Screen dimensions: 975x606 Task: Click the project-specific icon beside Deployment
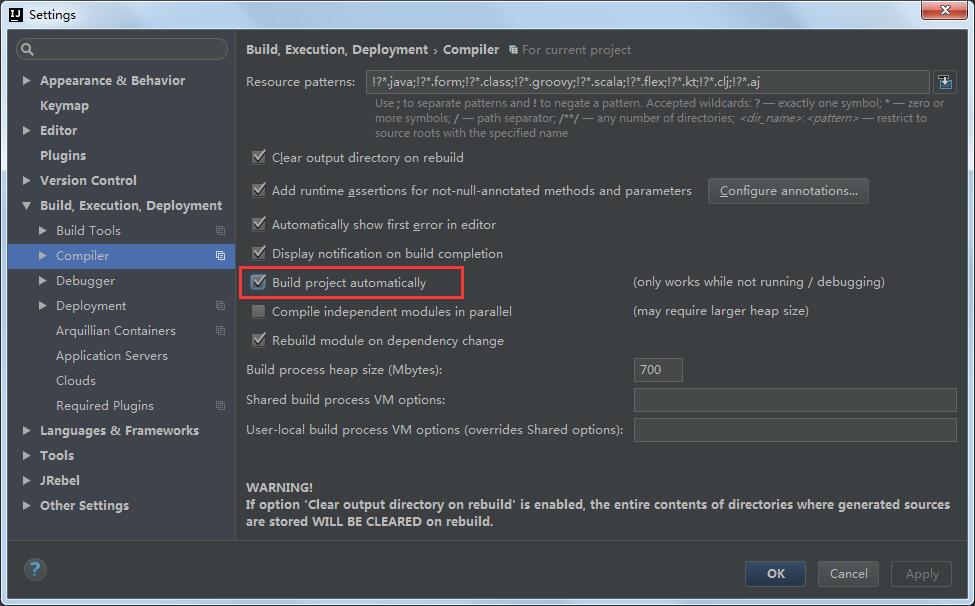coord(221,305)
